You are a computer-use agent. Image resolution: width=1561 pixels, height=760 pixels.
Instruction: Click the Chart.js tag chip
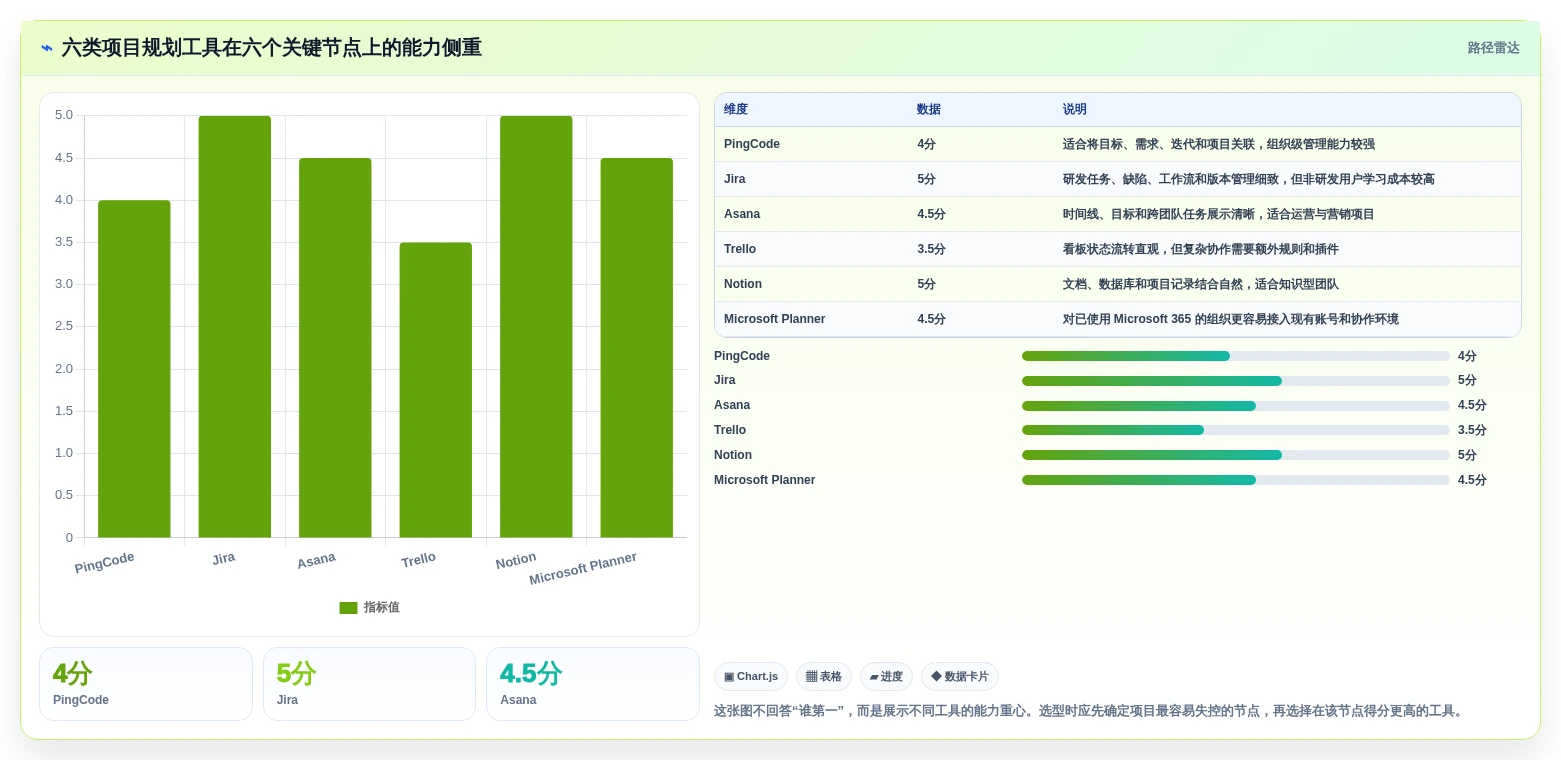(x=751, y=677)
